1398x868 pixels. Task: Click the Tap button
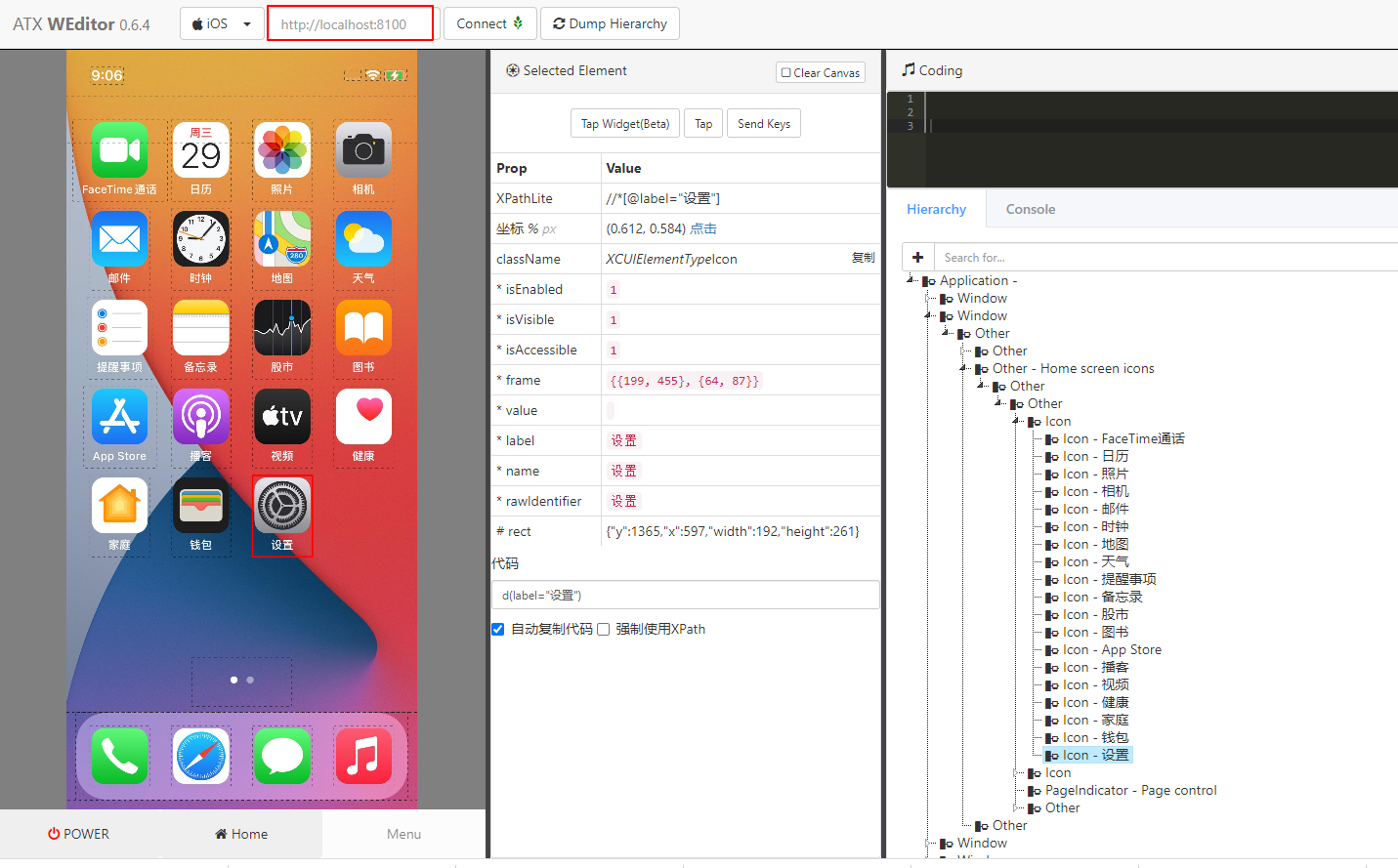[703, 124]
